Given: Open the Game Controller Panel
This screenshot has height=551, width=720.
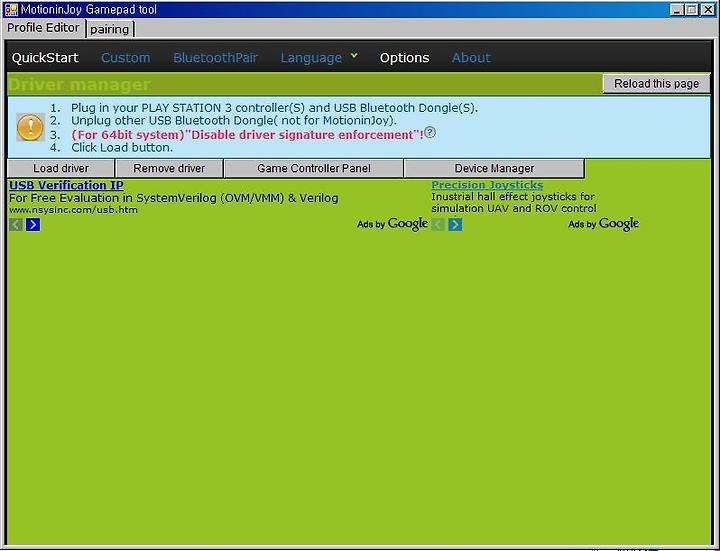Looking at the screenshot, I should (x=314, y=169).
